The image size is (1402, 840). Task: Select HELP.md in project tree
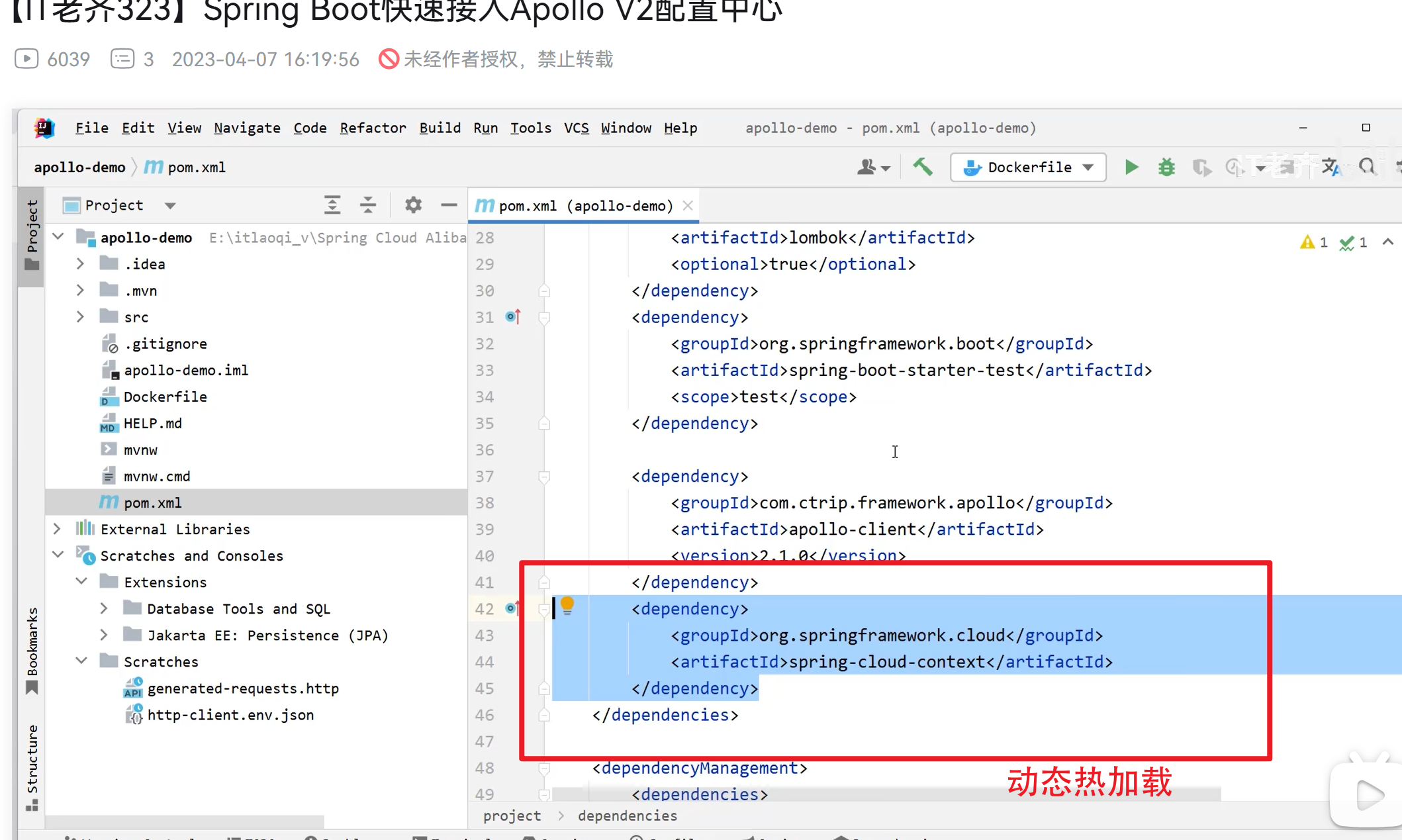point(153,423)
